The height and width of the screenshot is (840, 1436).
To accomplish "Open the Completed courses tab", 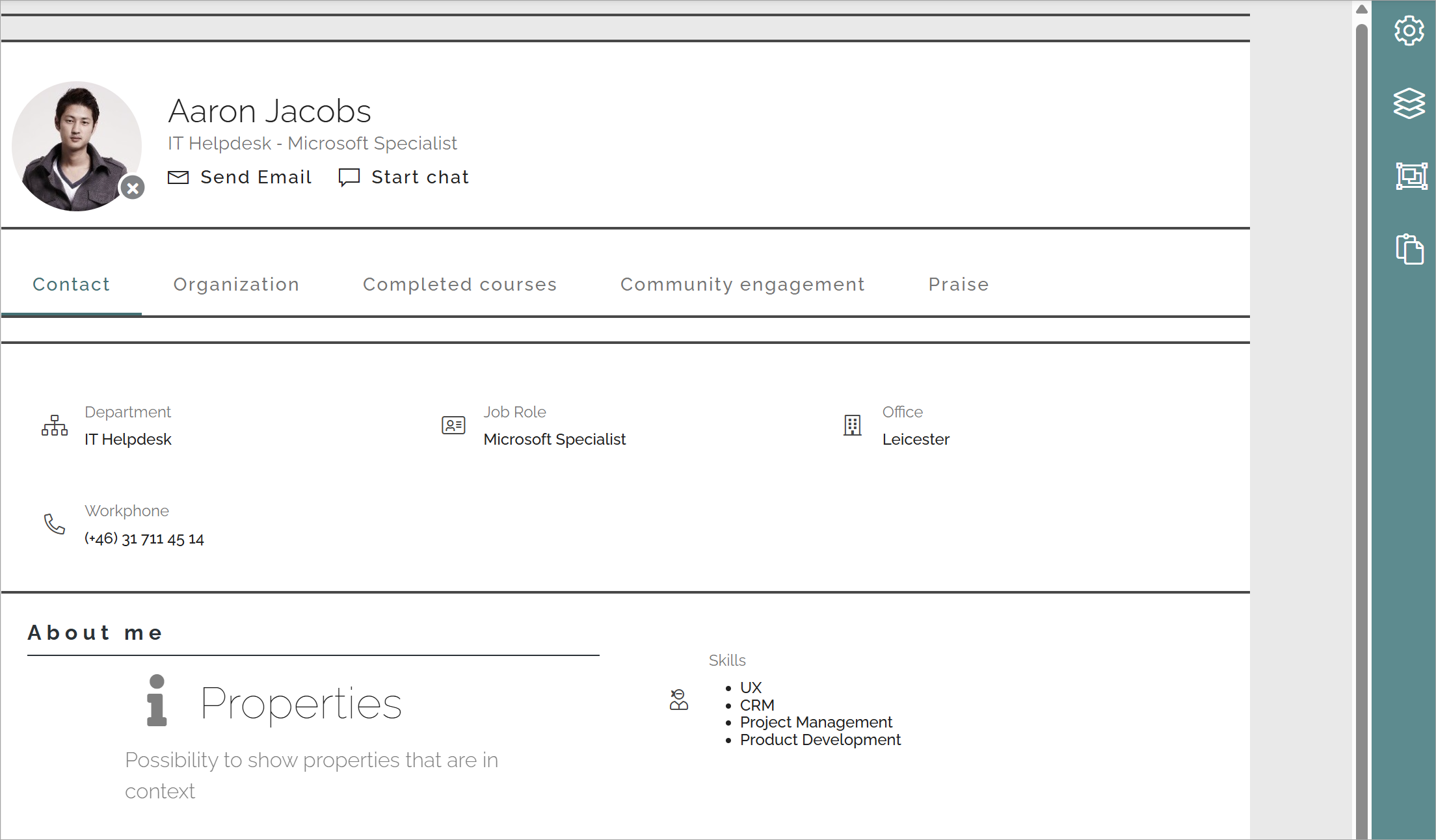I will (460, 284).
